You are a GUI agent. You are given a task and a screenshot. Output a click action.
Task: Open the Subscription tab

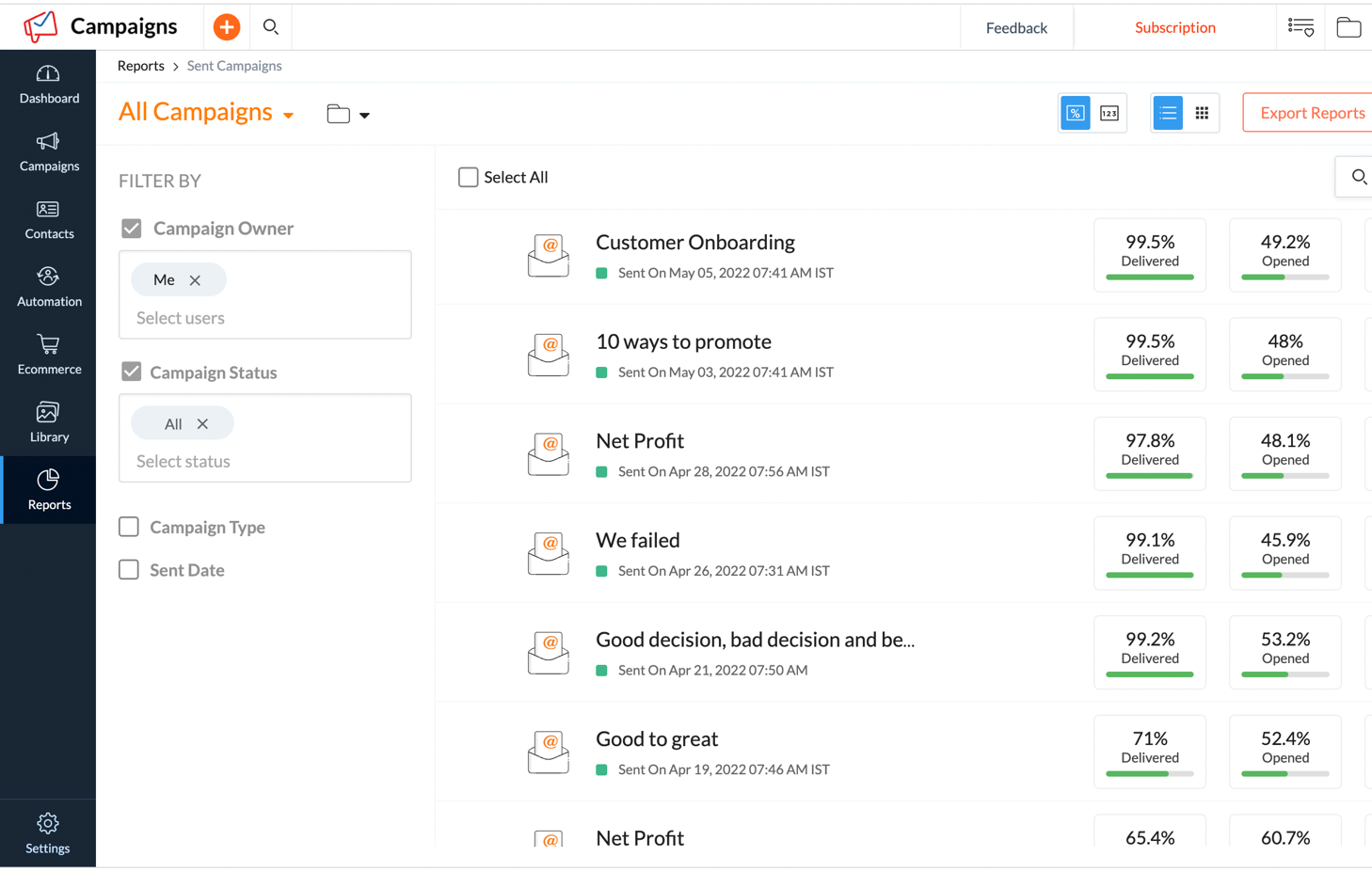point(1174,27)
